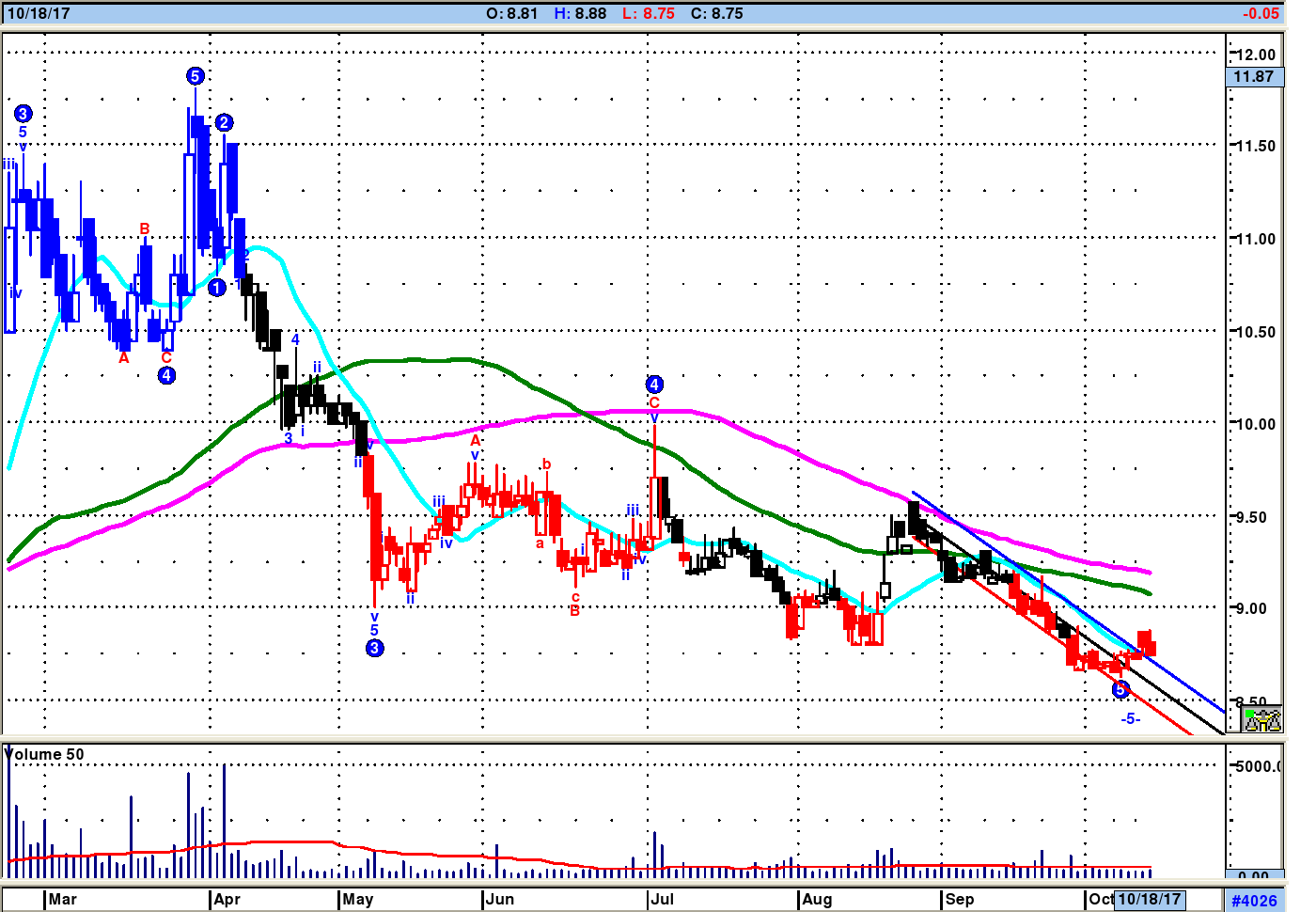Select the circled wave 2 marker
Image resolution: width=1316 pixels, height=912 pixels.
coord(224,122)
